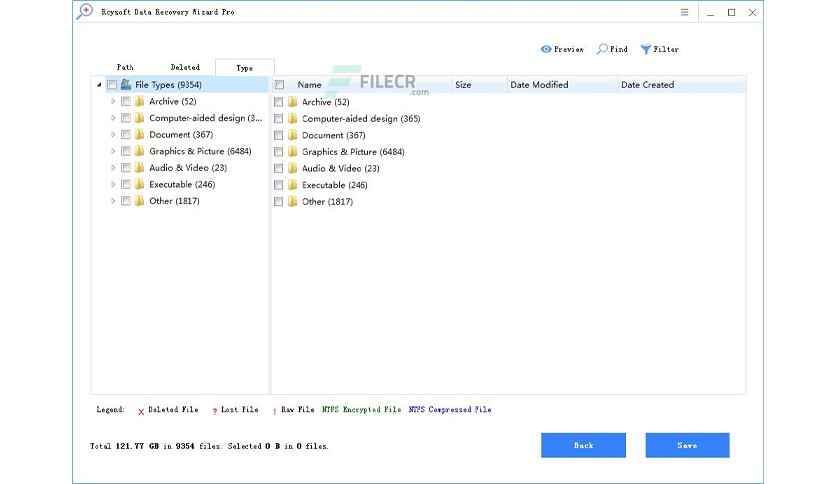Click Document folder icon in right file list
This screenshot has height=484, width=836.
tap(293, 135)
